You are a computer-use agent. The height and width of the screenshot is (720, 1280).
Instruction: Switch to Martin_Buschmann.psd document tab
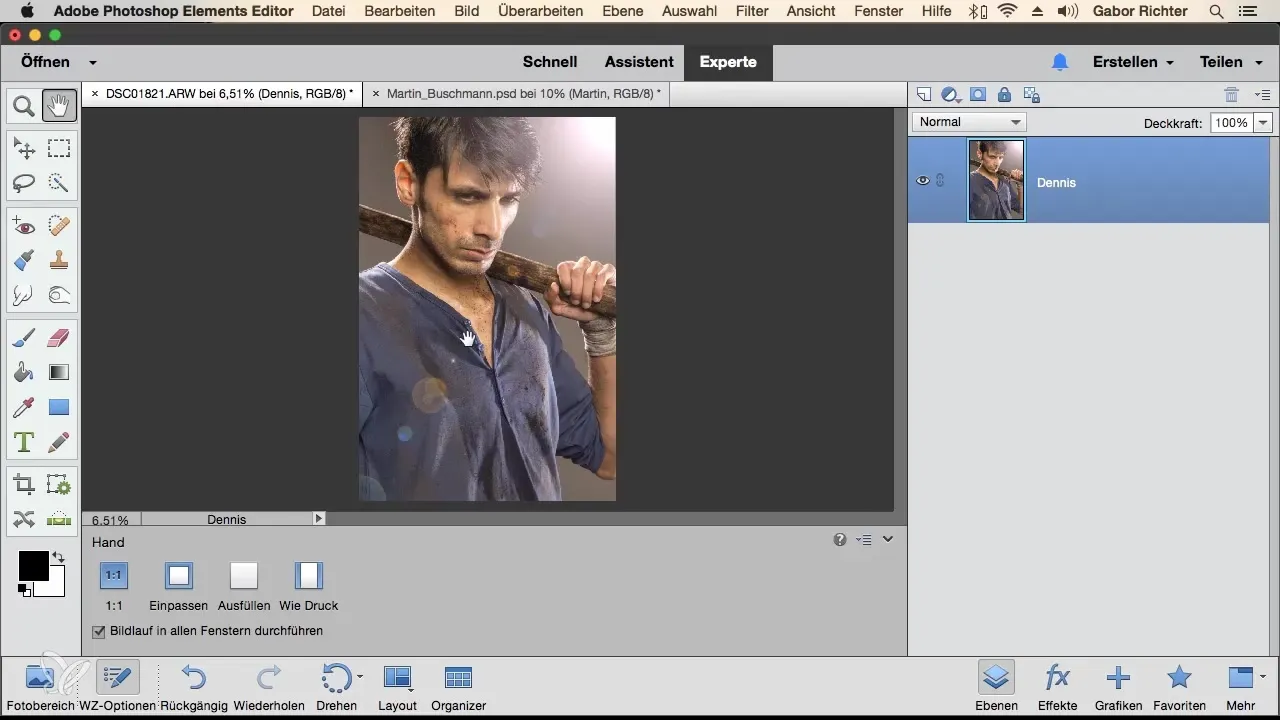point(523,94)
